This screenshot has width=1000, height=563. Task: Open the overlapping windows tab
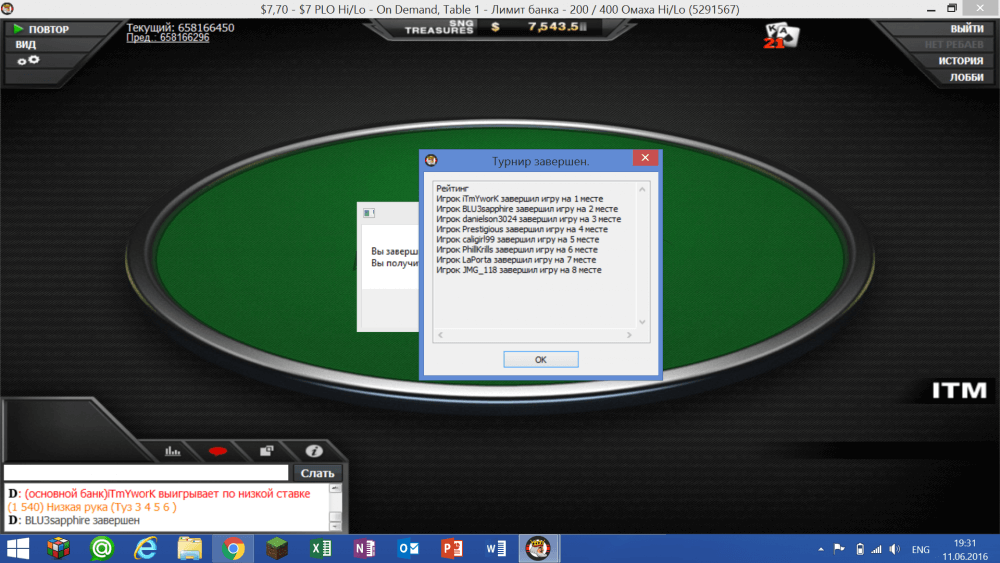(x=266, y=451)
